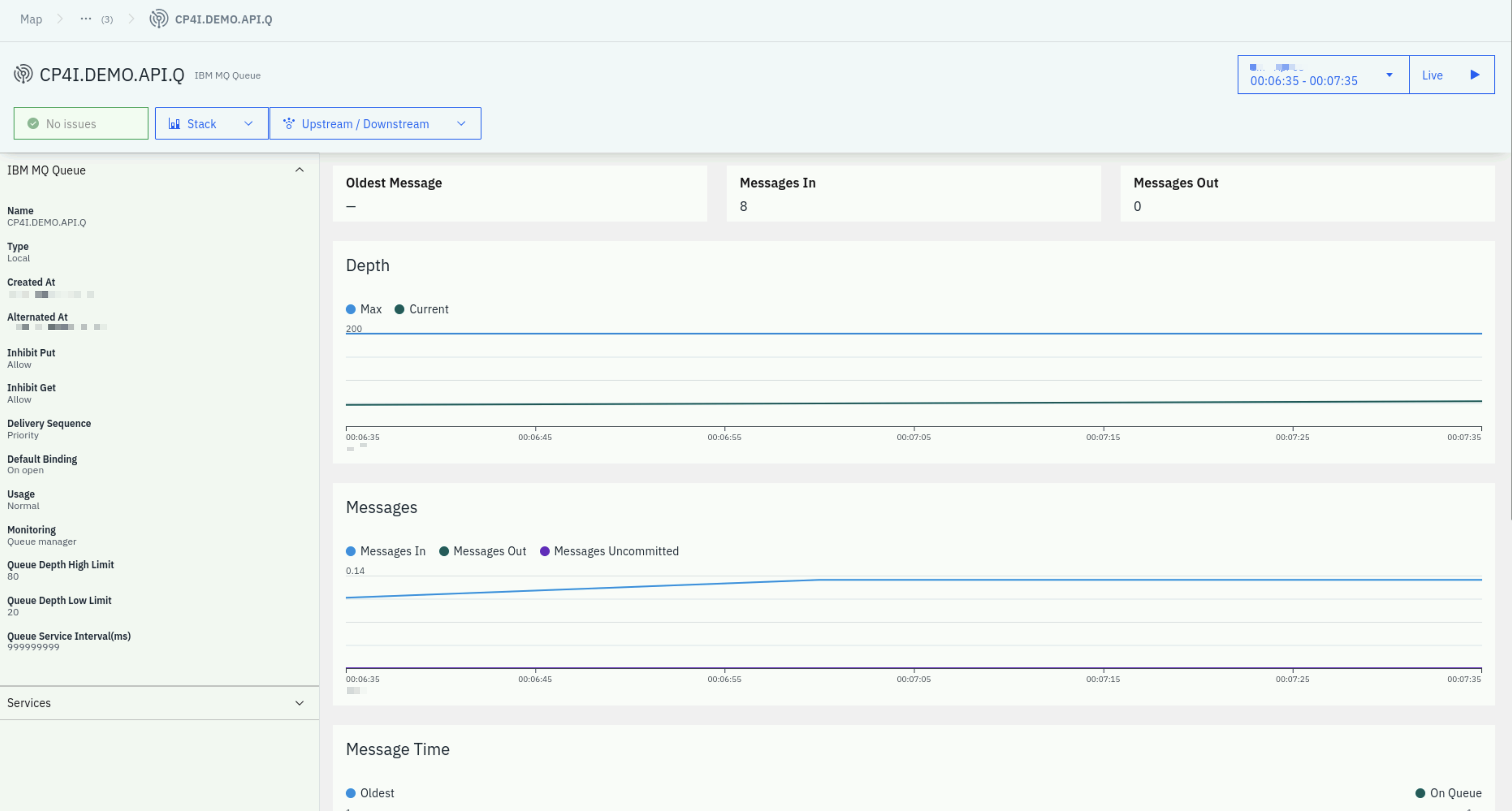The image size is (1512, 811).
Task: Toggle the Messages Uncommitted legend series
Action: click(609, 551)
